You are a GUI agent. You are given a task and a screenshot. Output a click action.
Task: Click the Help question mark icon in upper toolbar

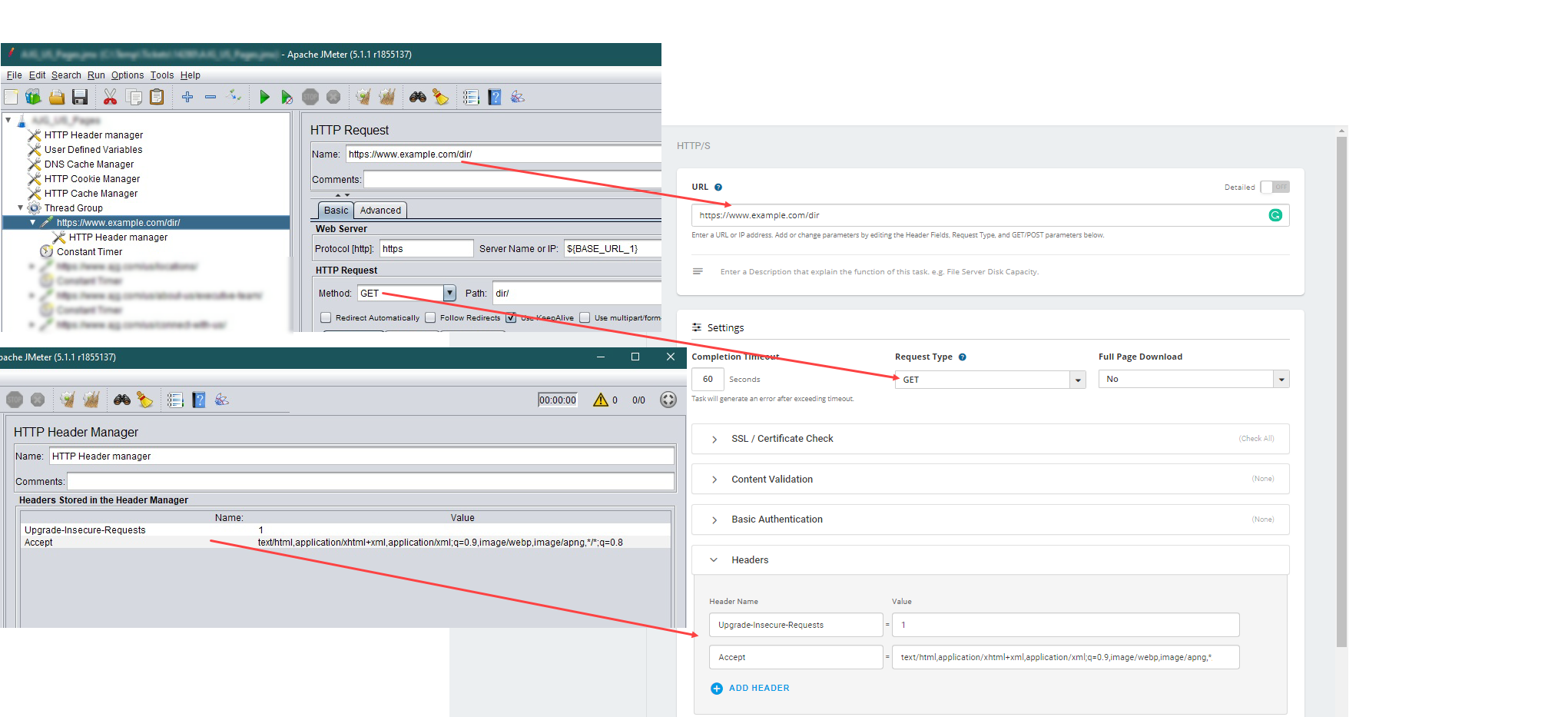(495, 97)
